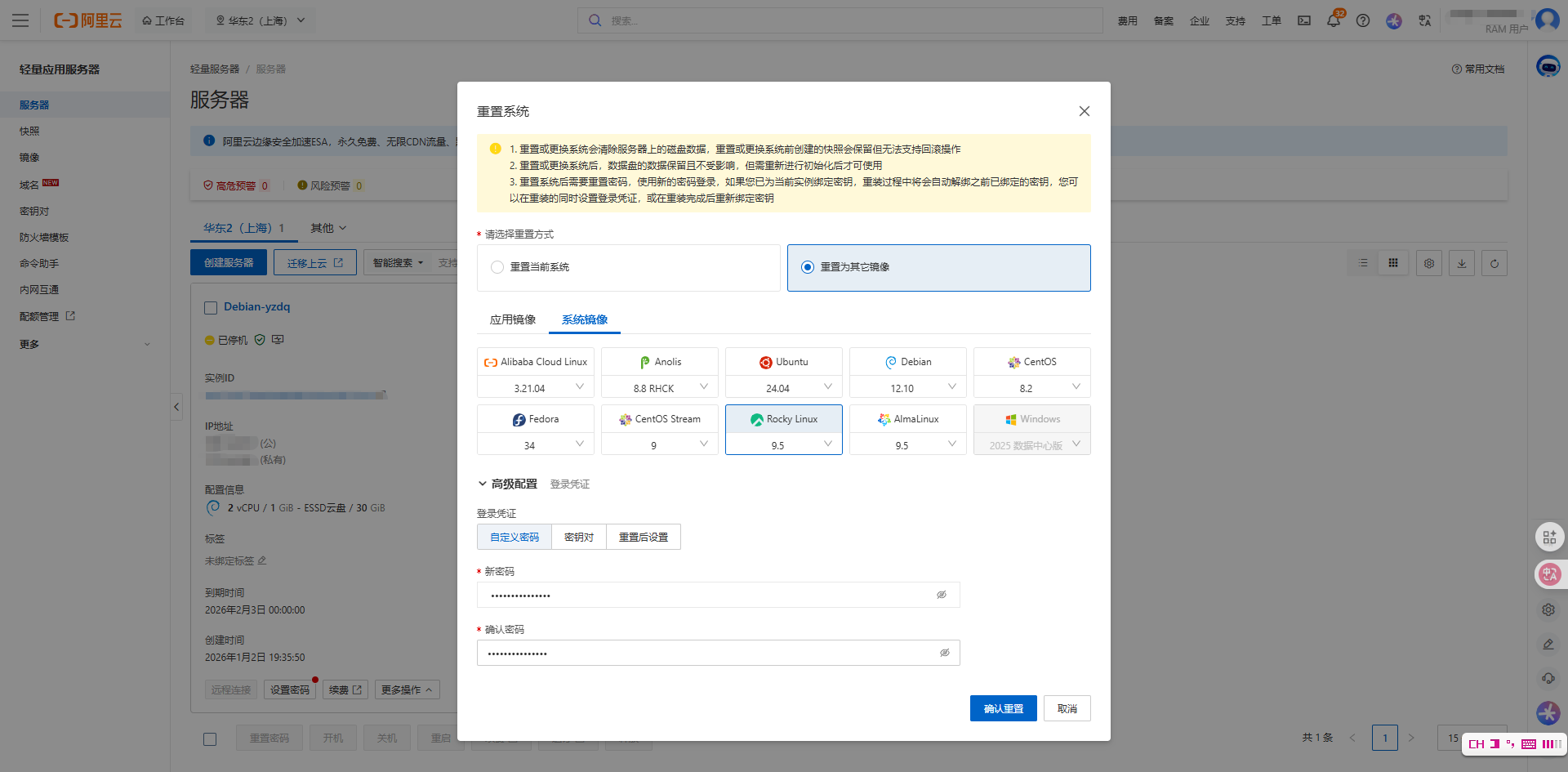Check the select-all checkbox at the bottom
The height and width of the screenshot is (772, 1568).
210,739
